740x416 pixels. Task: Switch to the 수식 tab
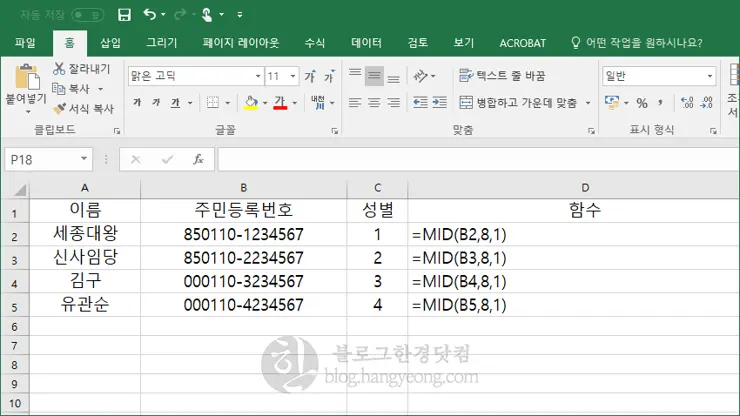coord(315,43)
